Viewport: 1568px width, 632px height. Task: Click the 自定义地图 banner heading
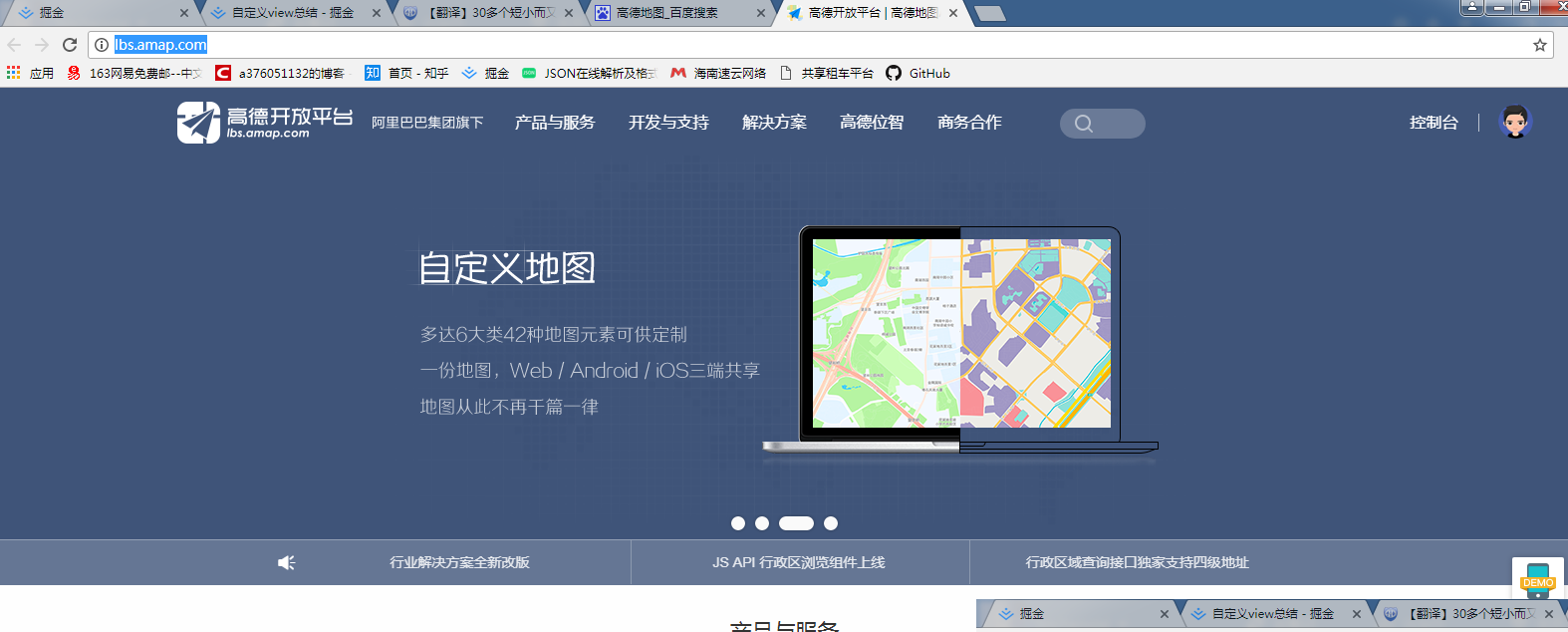pyautogui.click(x=507, y=268)
